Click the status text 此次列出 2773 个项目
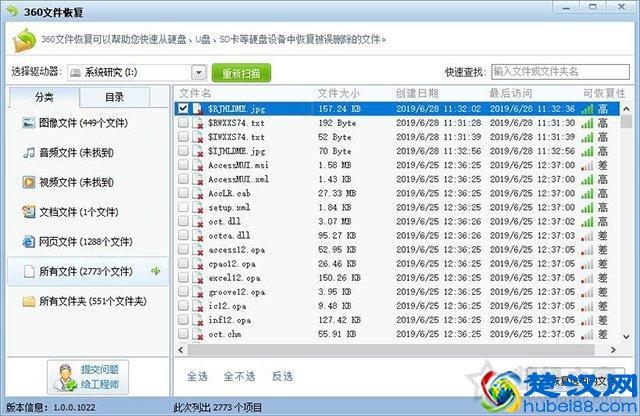Viewport: 640px width, 416px height. [x=218, y=407]
